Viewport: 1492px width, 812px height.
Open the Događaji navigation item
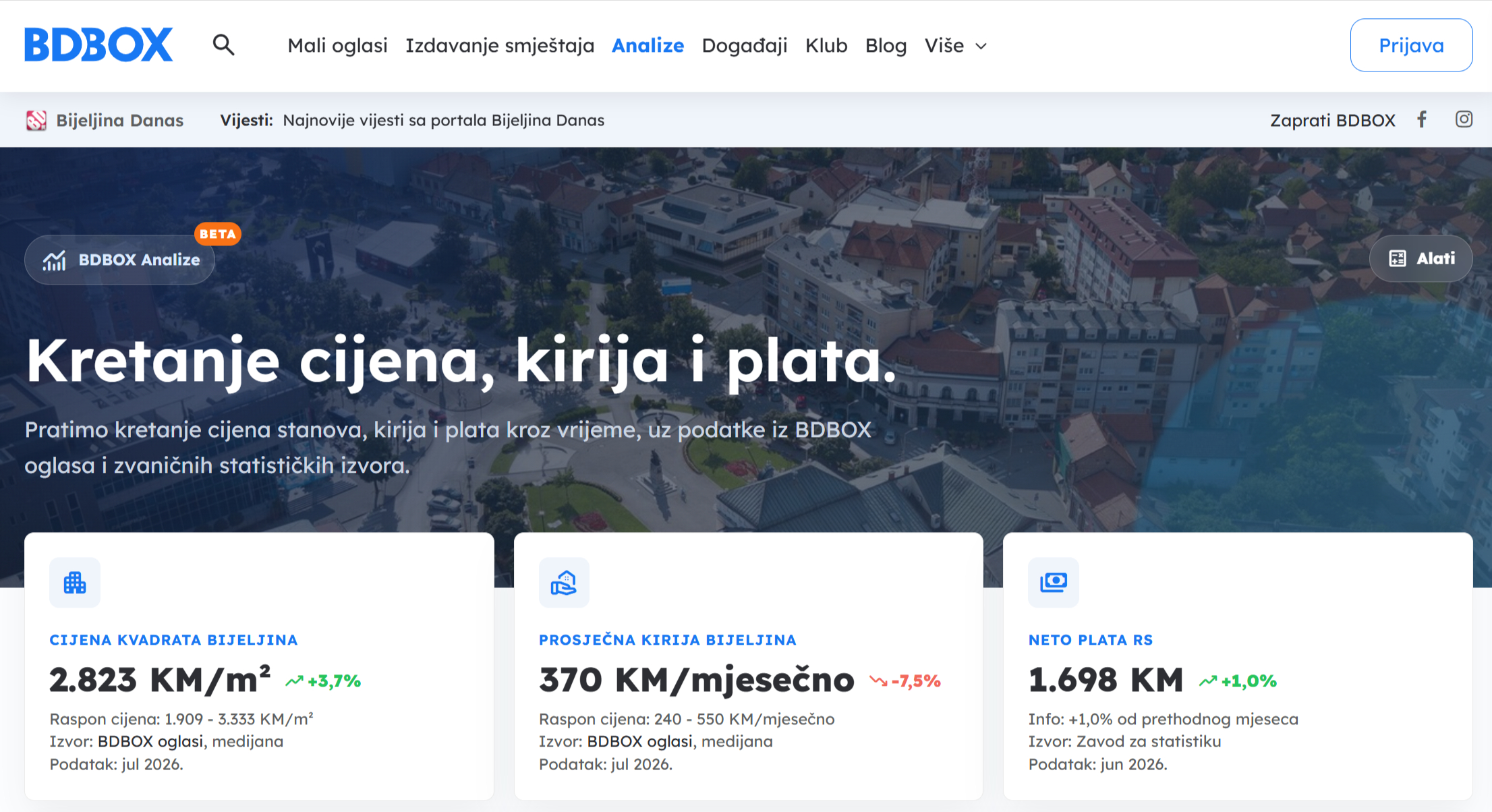click(745, 46)
